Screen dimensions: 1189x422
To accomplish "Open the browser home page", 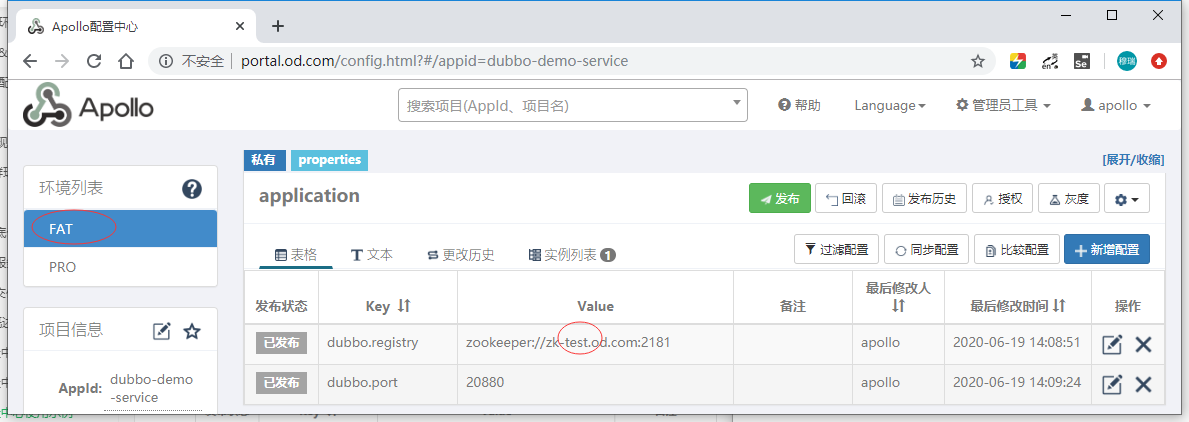I will pyautogui.click(x=127, y=61).
